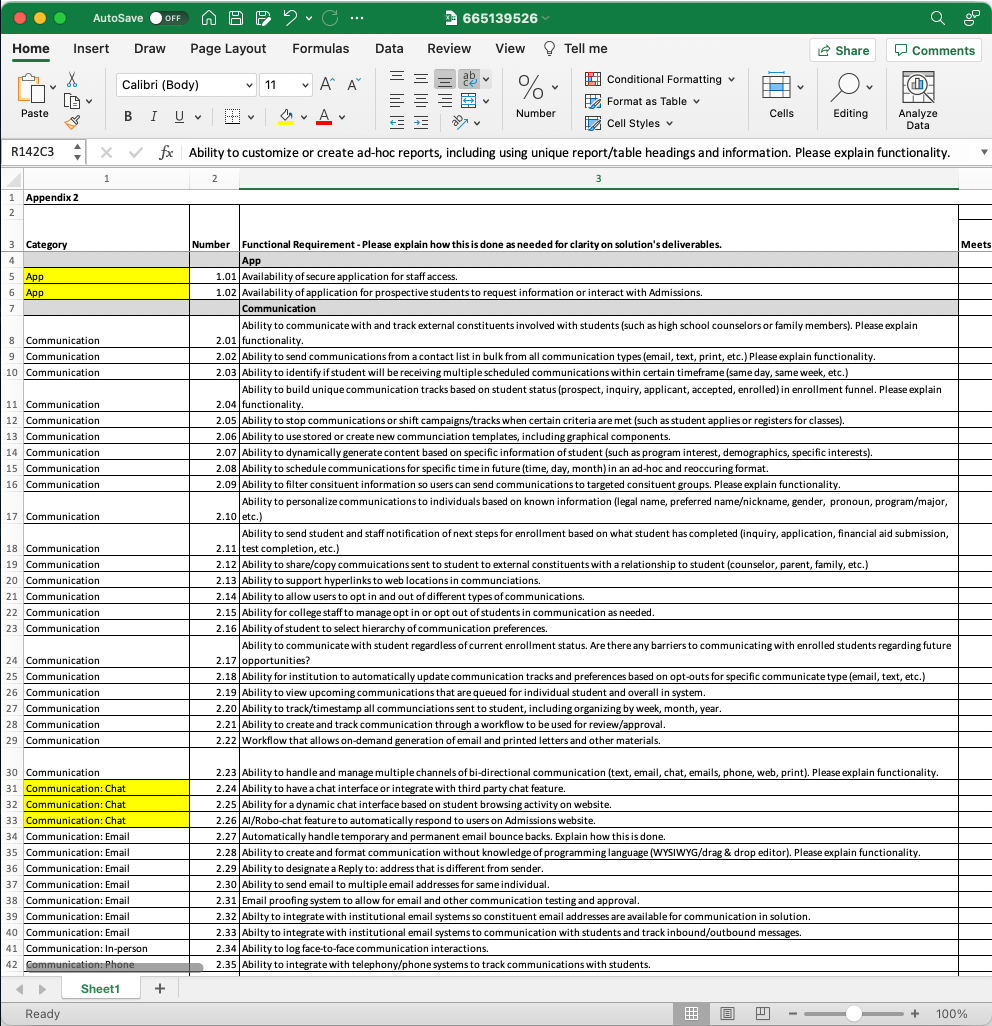Viewport: 992px width, 1026px height.
Task: Open the Page Layout ribbon tab
Action: (x=228, y=48)
